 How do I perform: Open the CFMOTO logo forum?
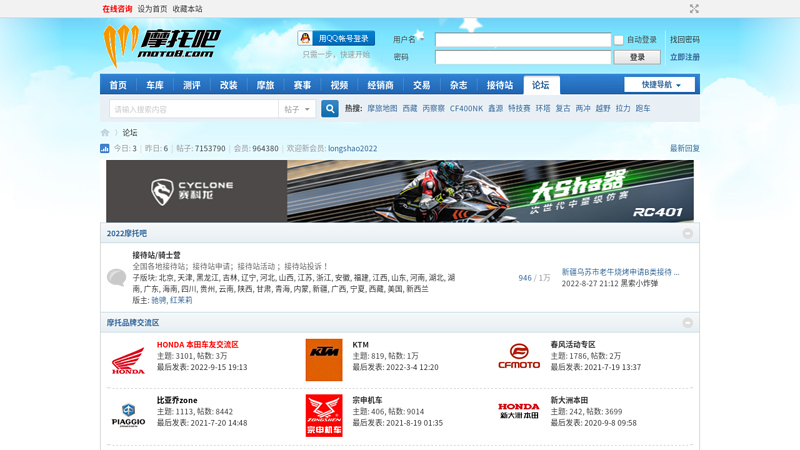coord(519,356)
